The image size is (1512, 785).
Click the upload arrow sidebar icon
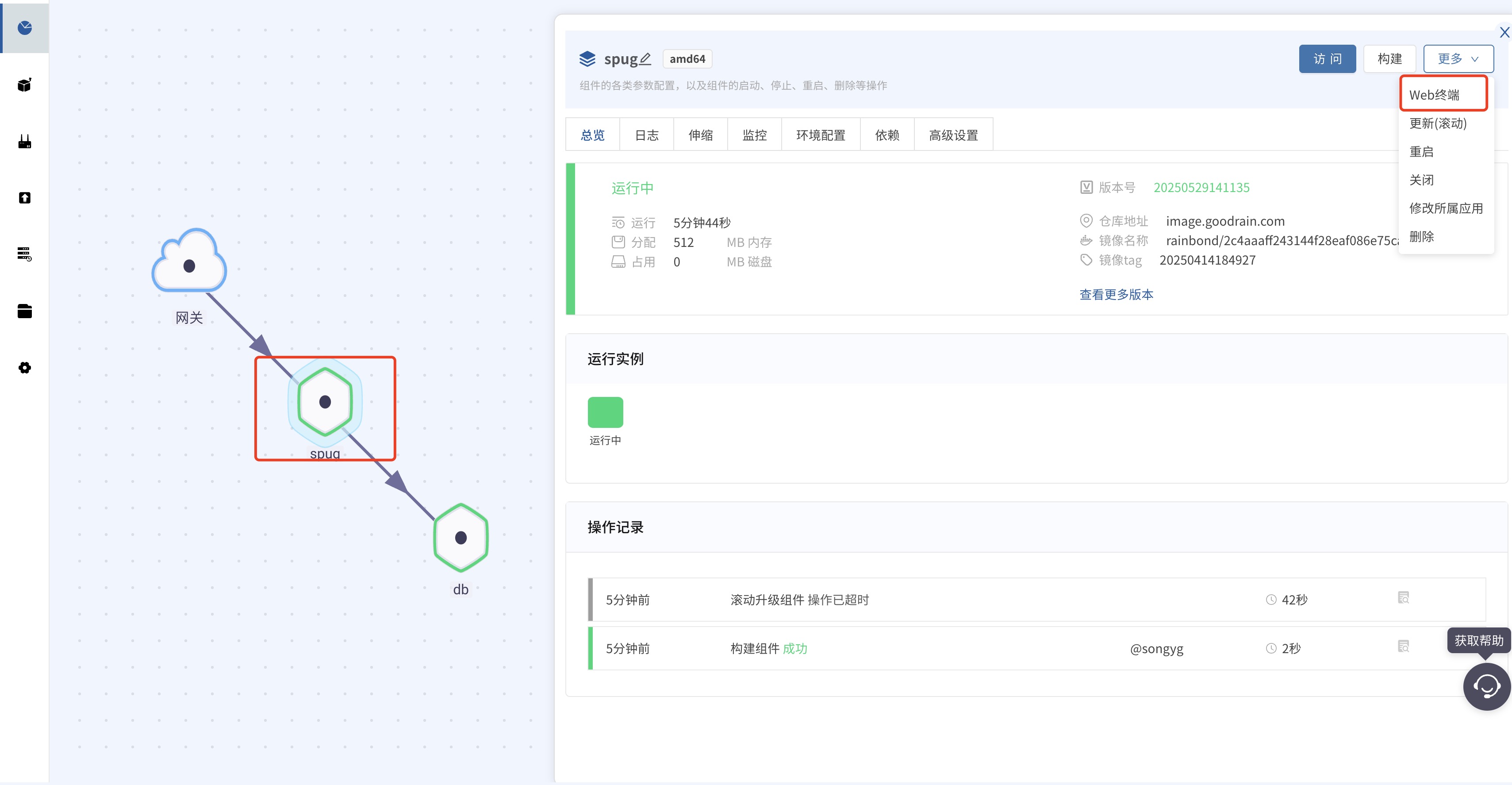(x=25, y=198)
